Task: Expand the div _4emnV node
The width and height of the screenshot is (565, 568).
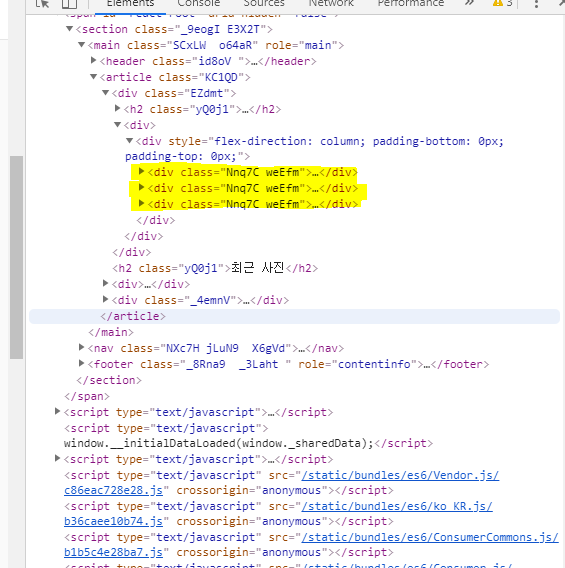Action: (x=105, y=299)
